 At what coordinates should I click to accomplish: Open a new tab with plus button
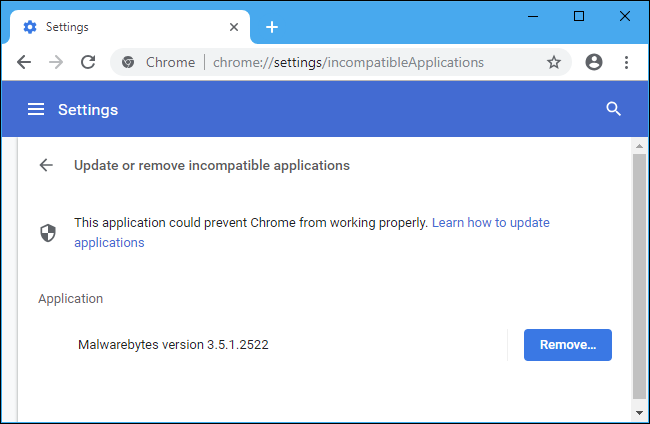[272, 27]
